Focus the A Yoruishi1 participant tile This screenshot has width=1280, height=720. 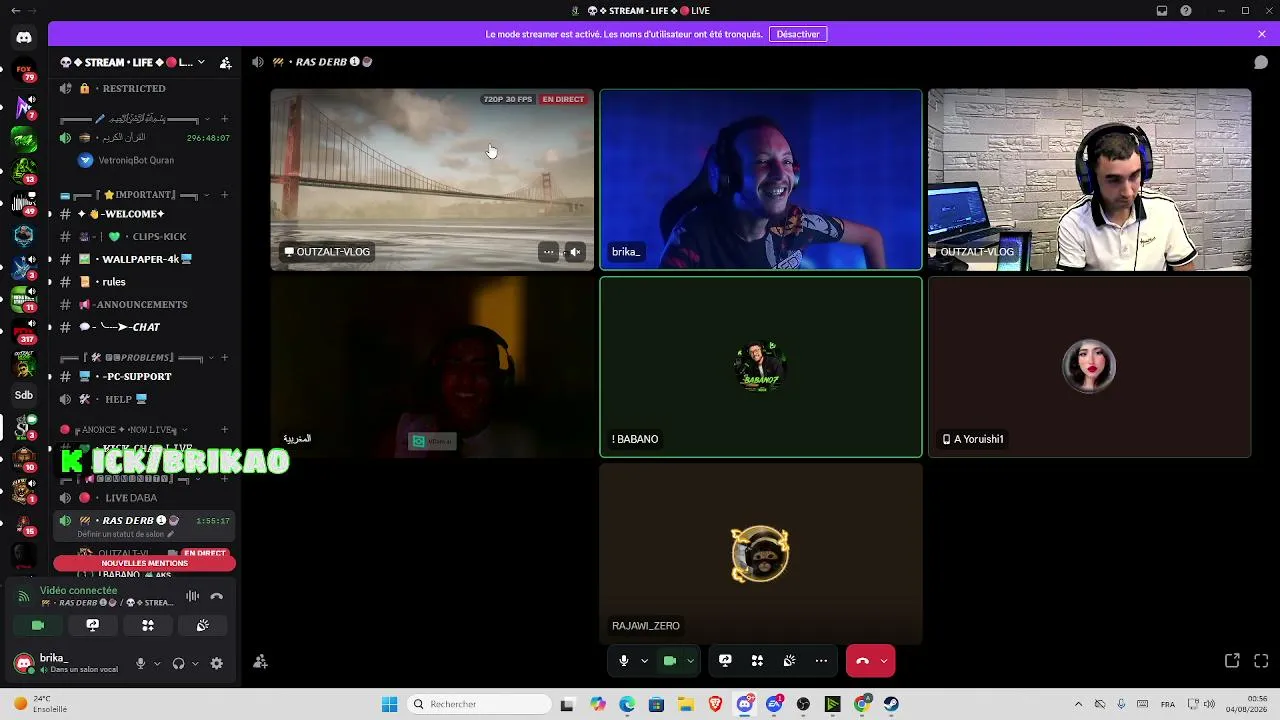click(x=1090, y=367)
